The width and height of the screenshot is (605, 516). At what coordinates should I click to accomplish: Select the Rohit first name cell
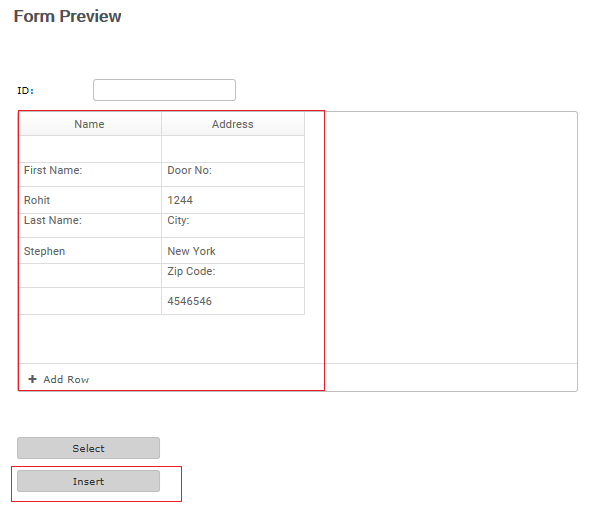[x=90, y=200]
